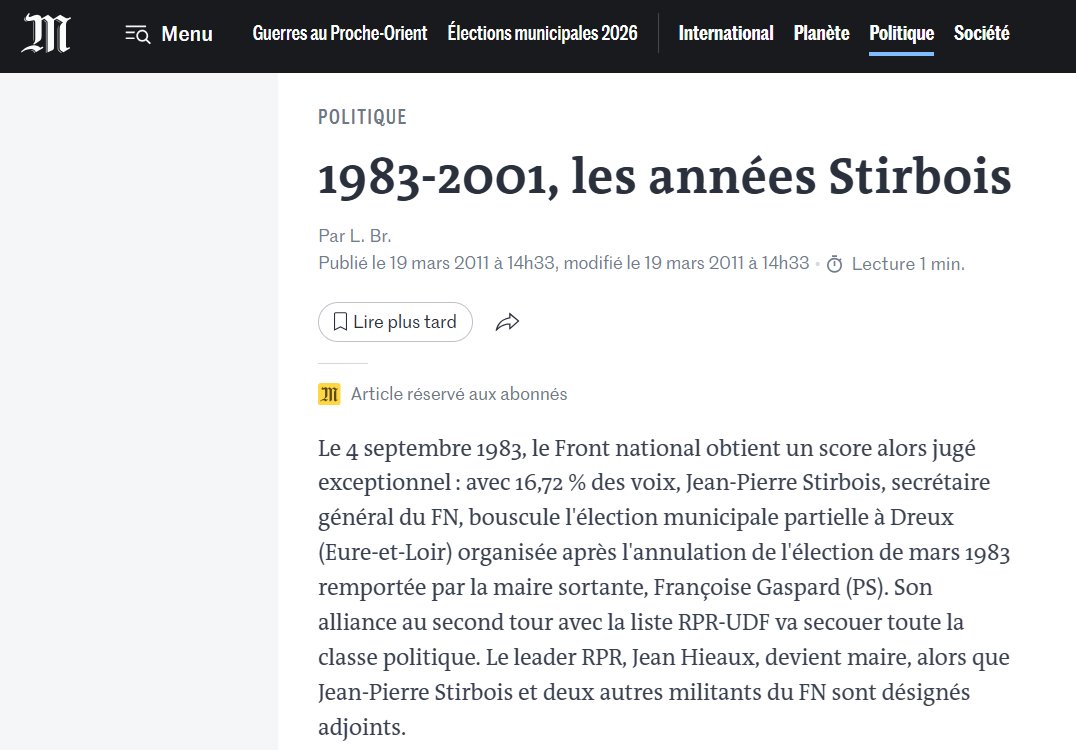
Task: Click the yellow M subscriber badge
Action: pyautogui.click(x=328, y=393)
